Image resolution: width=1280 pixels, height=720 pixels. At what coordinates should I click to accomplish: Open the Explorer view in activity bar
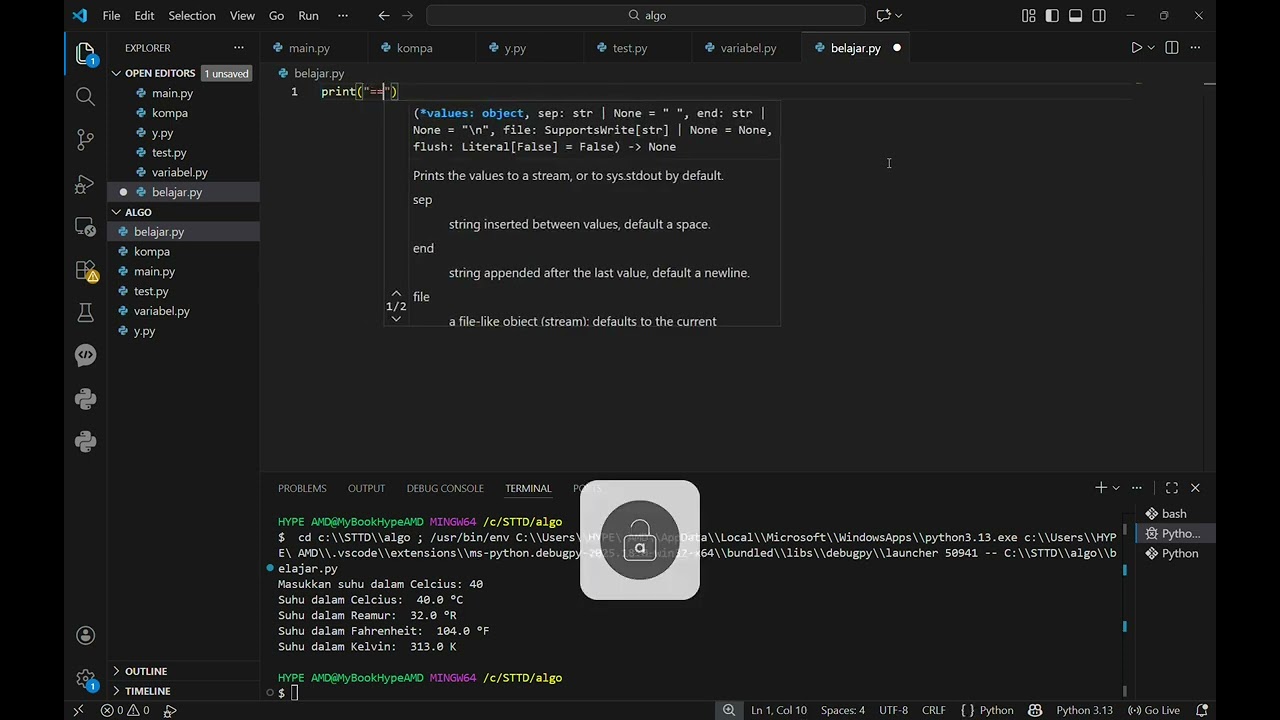(85, 52)
